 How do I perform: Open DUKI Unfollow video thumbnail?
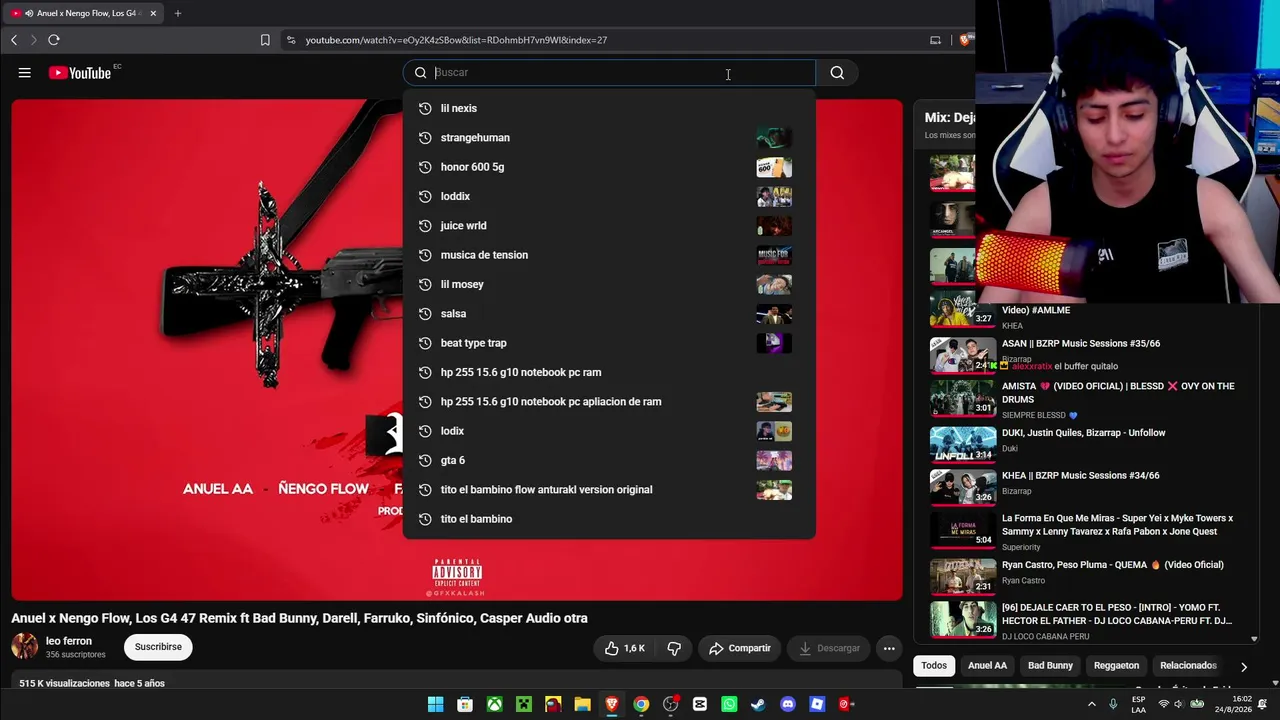[x=963, y=445]
